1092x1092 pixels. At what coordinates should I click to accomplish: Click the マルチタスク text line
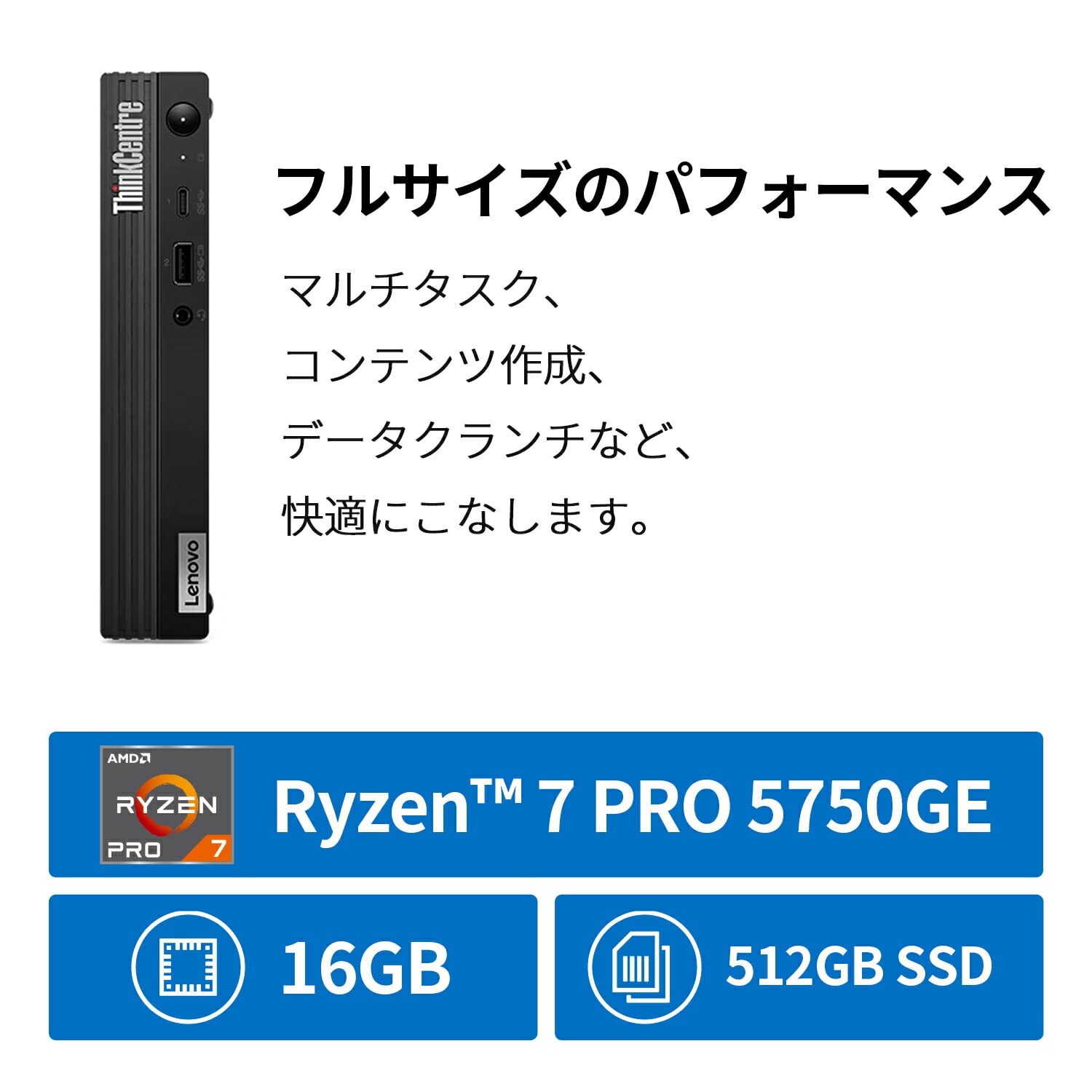(x=423, y=290)
